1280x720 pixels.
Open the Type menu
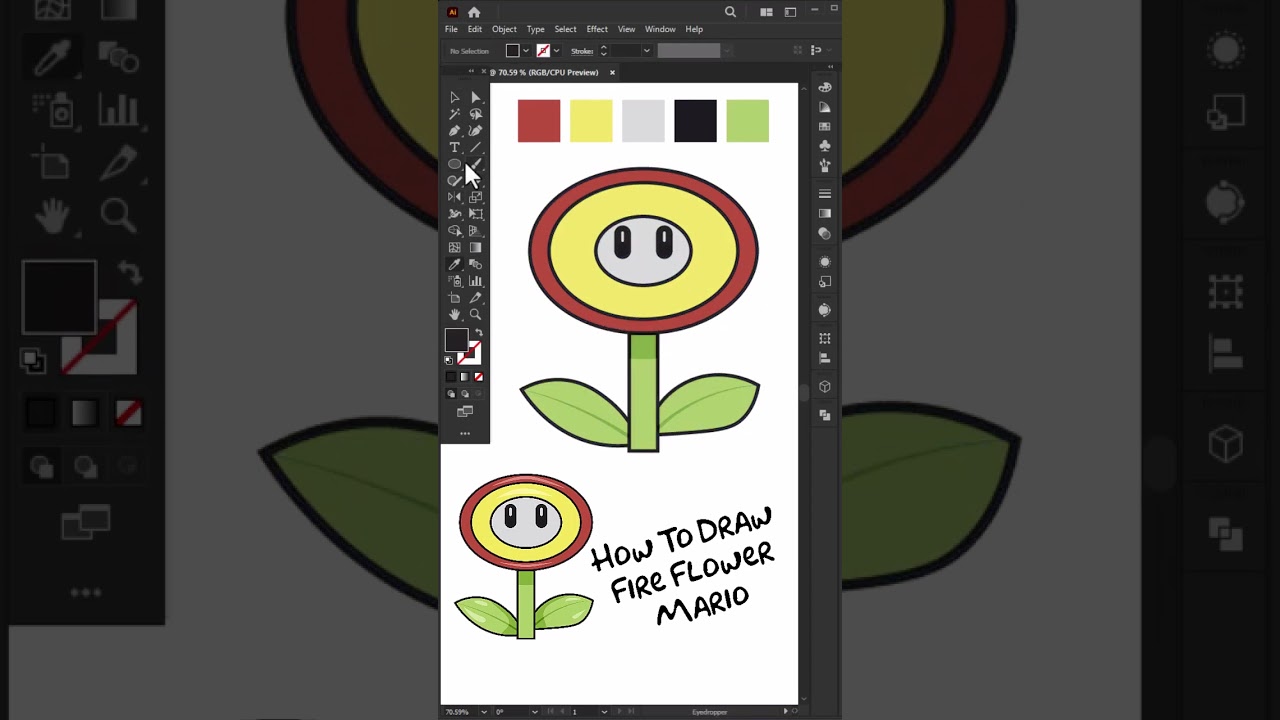[535, 29]
